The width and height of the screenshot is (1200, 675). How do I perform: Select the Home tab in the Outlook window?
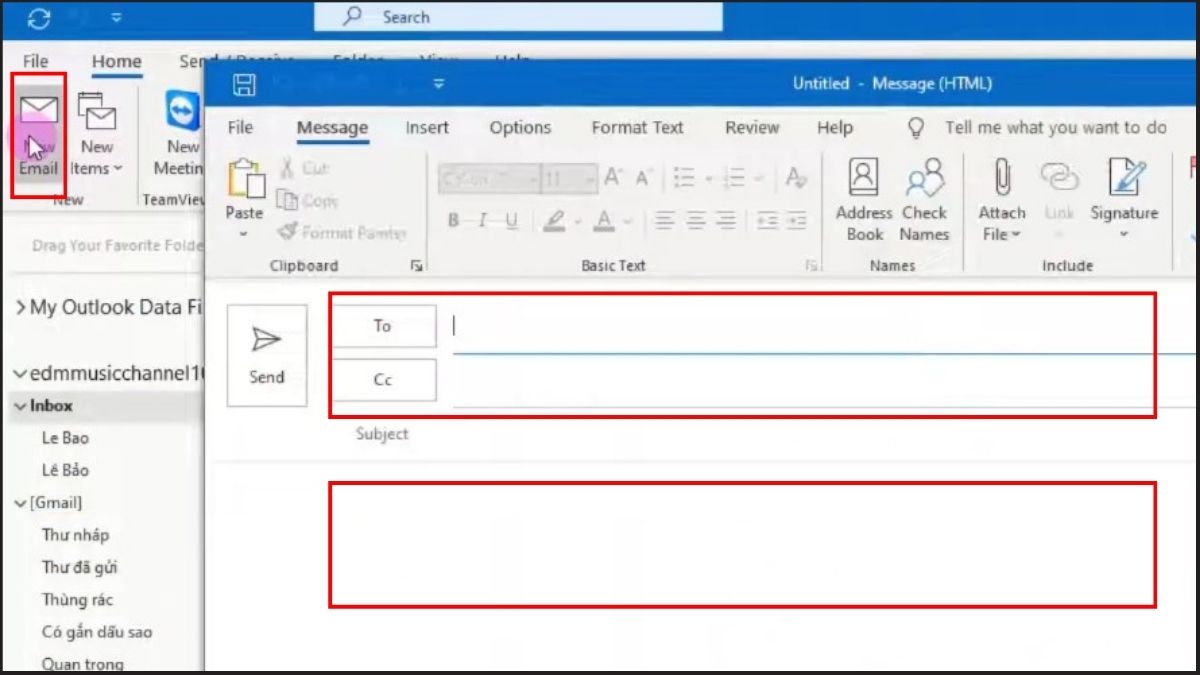(x=117, y=62)
